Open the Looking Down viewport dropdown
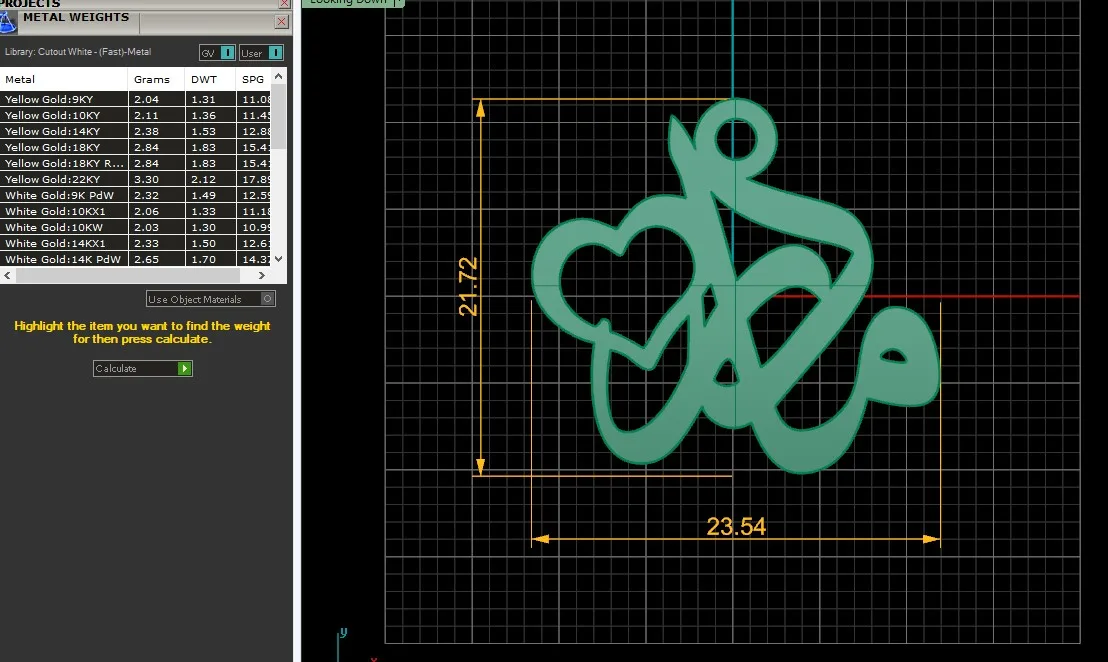 [x=399, y=3]
